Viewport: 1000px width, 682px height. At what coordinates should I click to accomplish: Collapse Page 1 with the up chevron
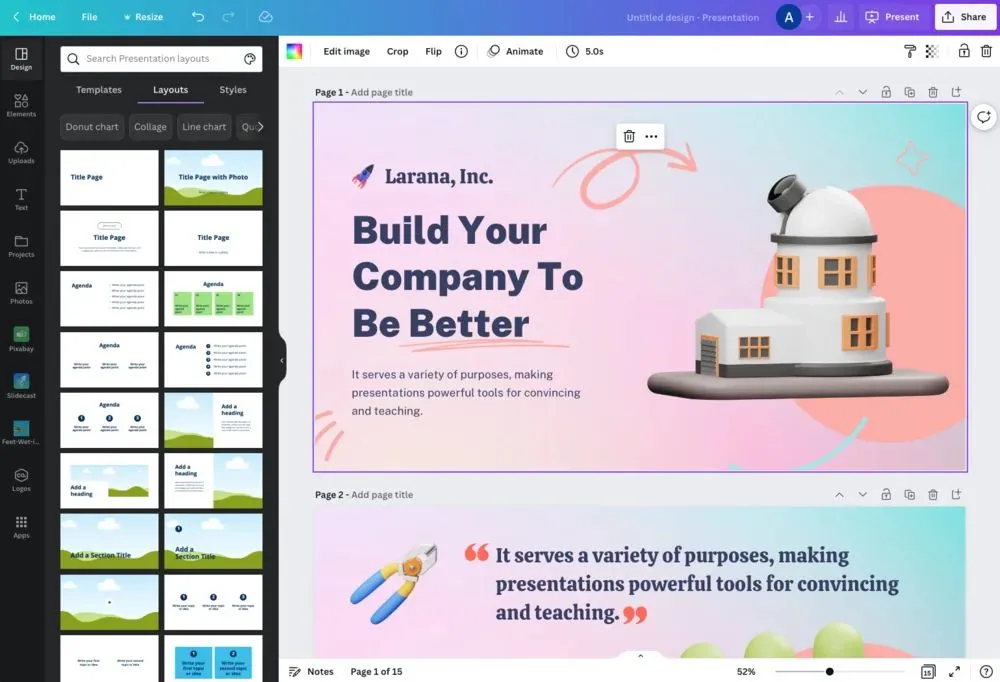click(839, 91)
